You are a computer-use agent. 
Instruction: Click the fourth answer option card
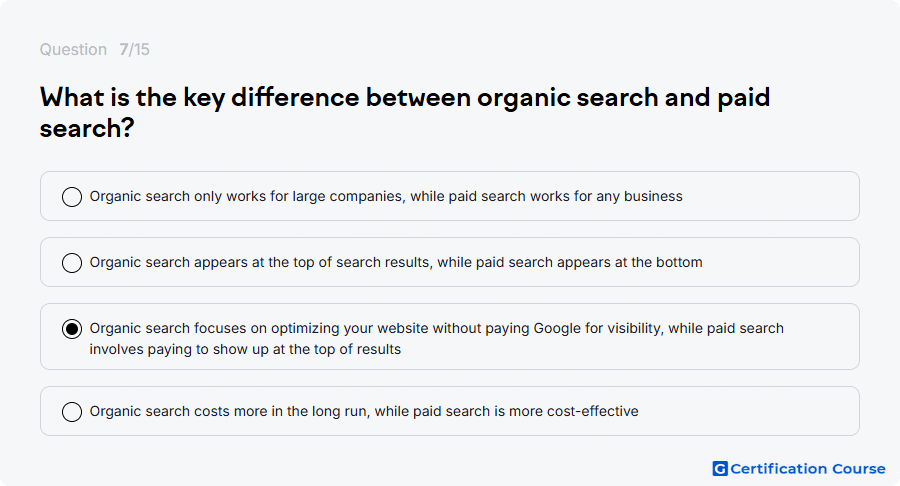click(x=450, y=411)
